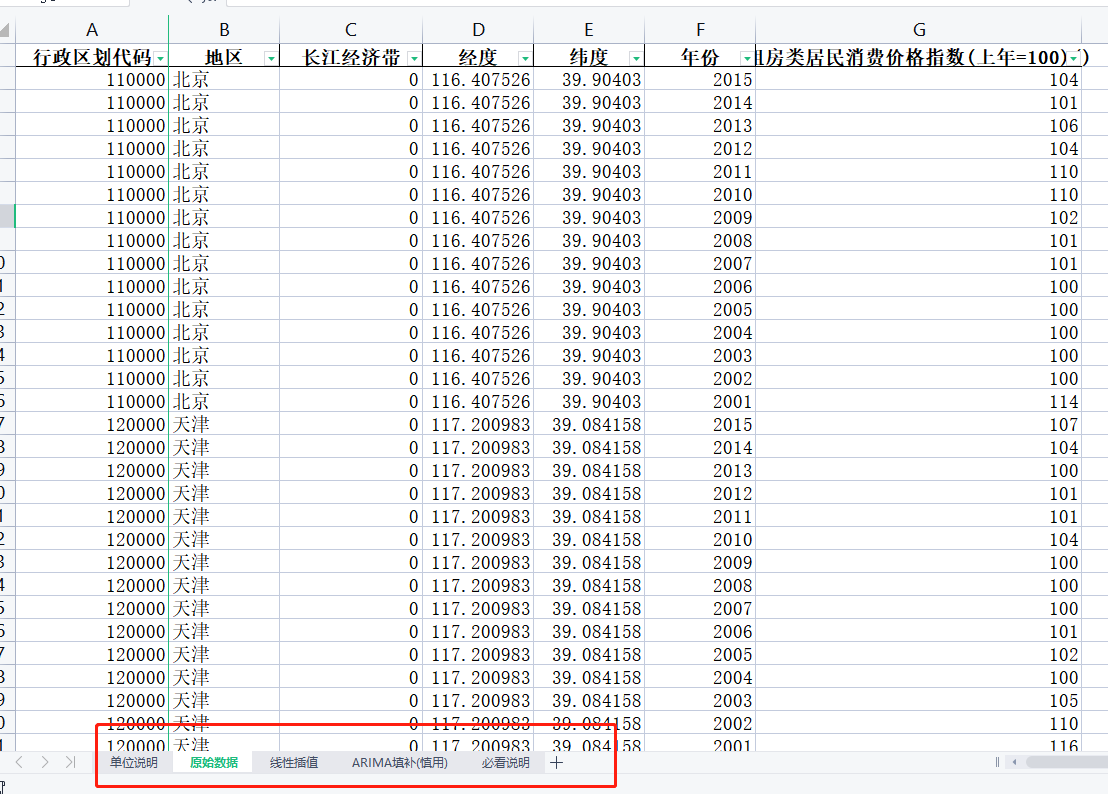The height and width of the screenshot is (794, 1108).
Task: Click year 2015 in the 天津 rows
Action: tap(700, 425)
